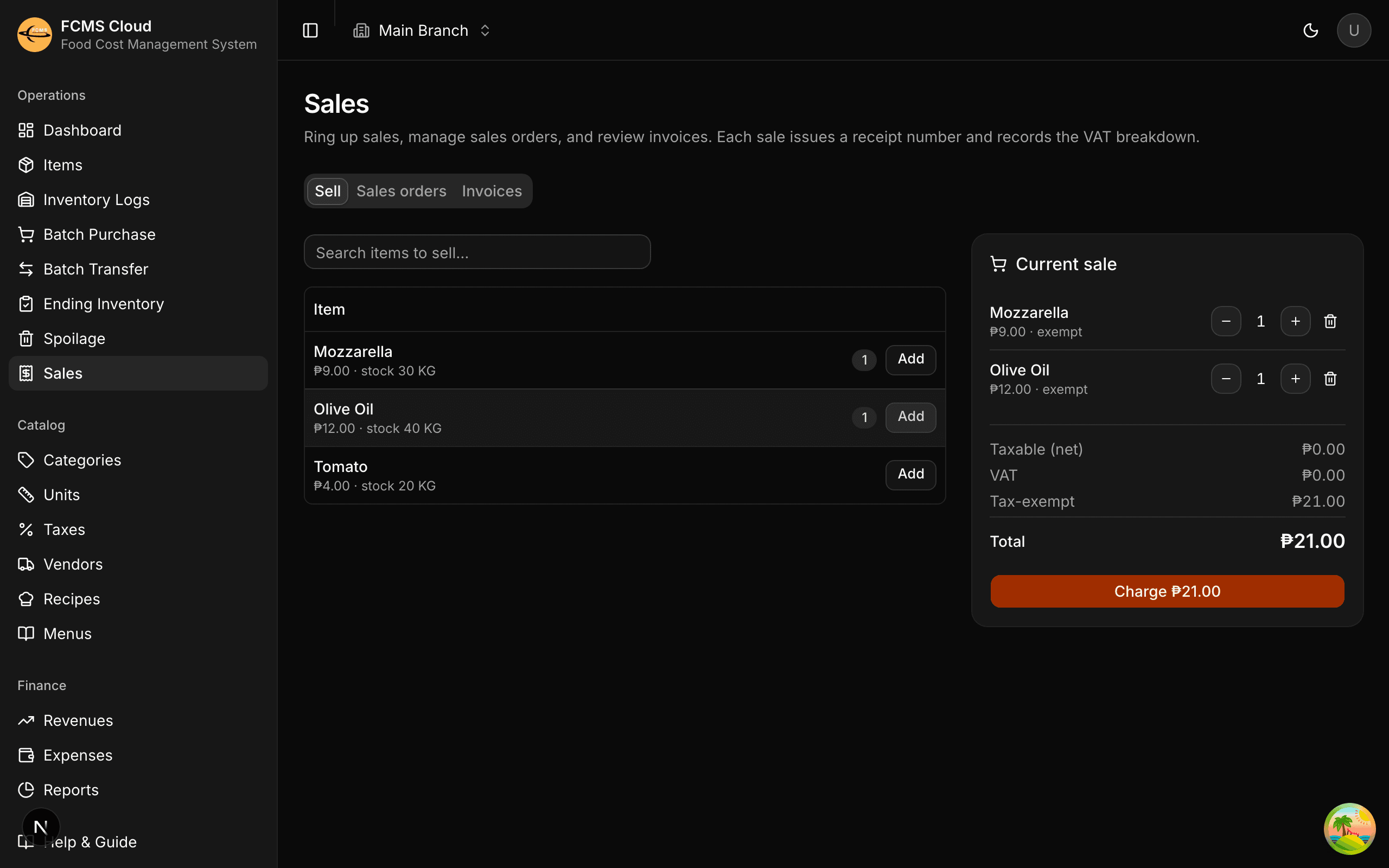Click the Current sale cart icon

[998, 264]
